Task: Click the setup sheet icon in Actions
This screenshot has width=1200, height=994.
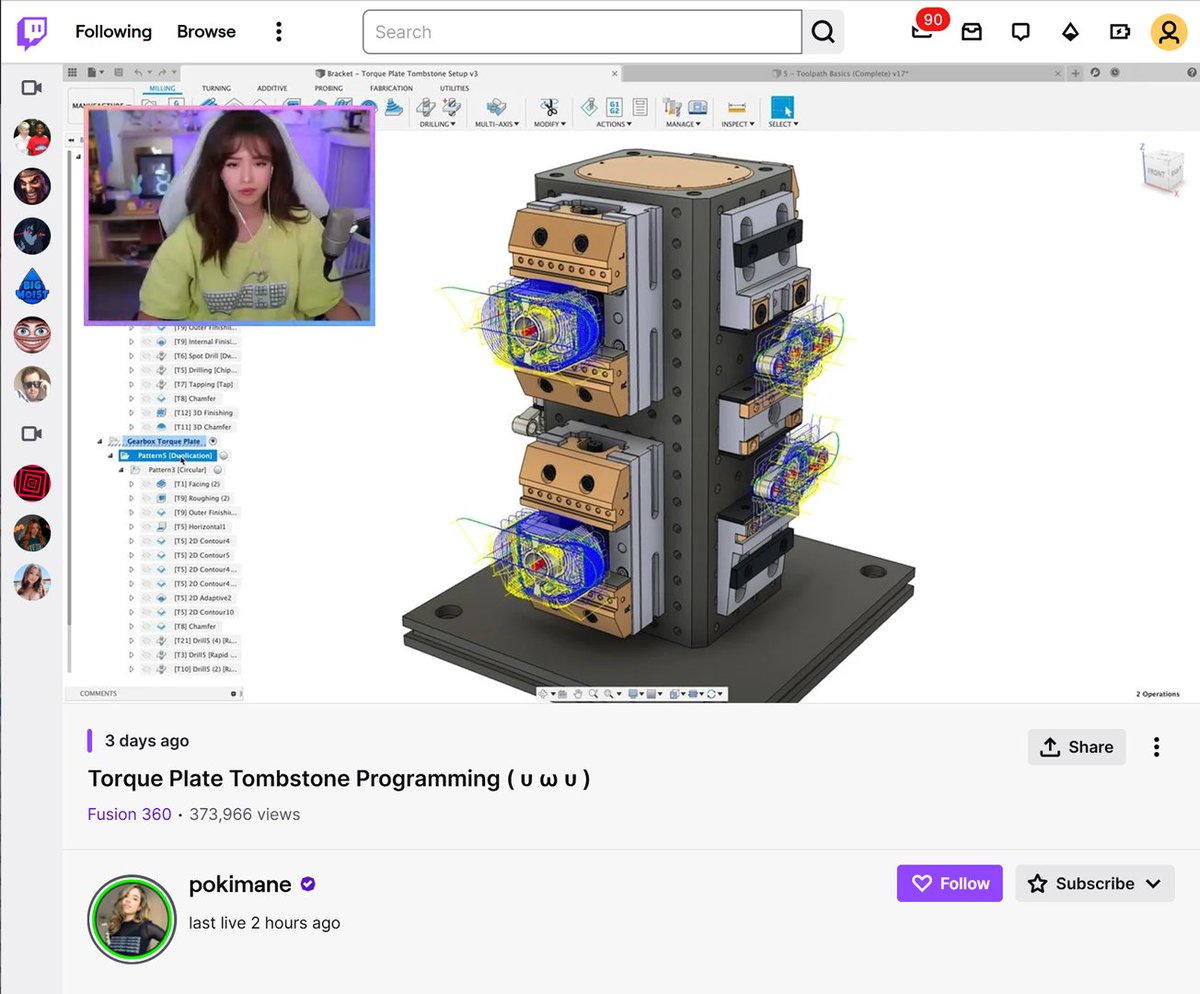Action: (640, 108)
